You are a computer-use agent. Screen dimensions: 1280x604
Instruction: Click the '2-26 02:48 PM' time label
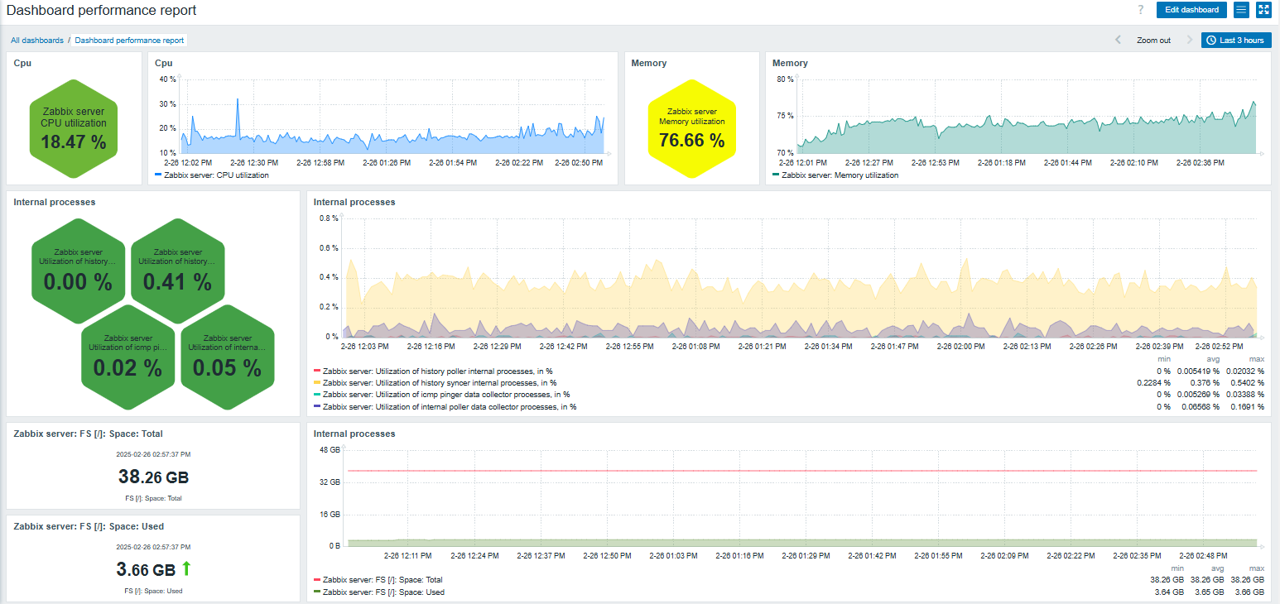pos(1203,555)
